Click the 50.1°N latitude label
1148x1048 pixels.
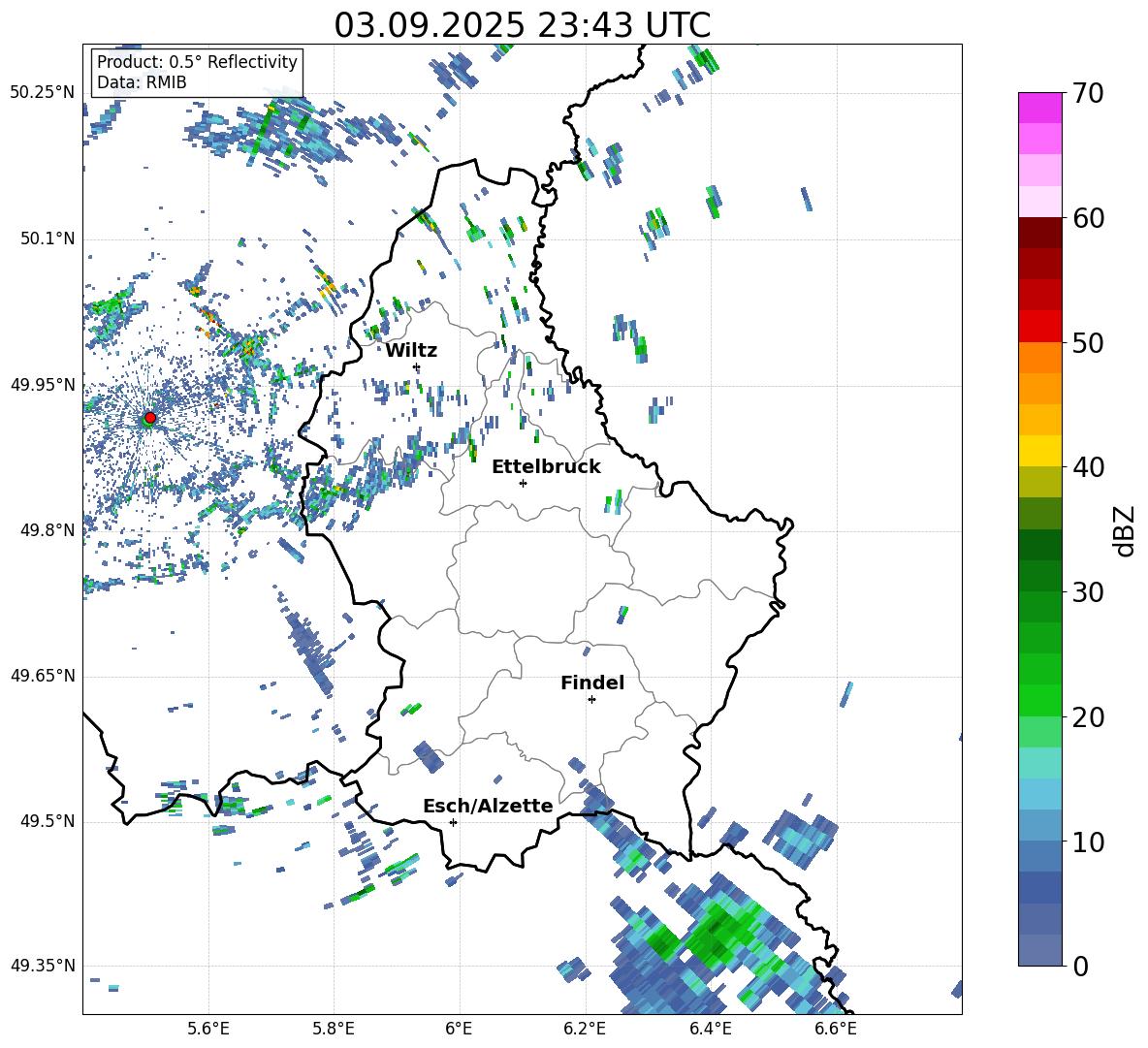coord(48,239)
